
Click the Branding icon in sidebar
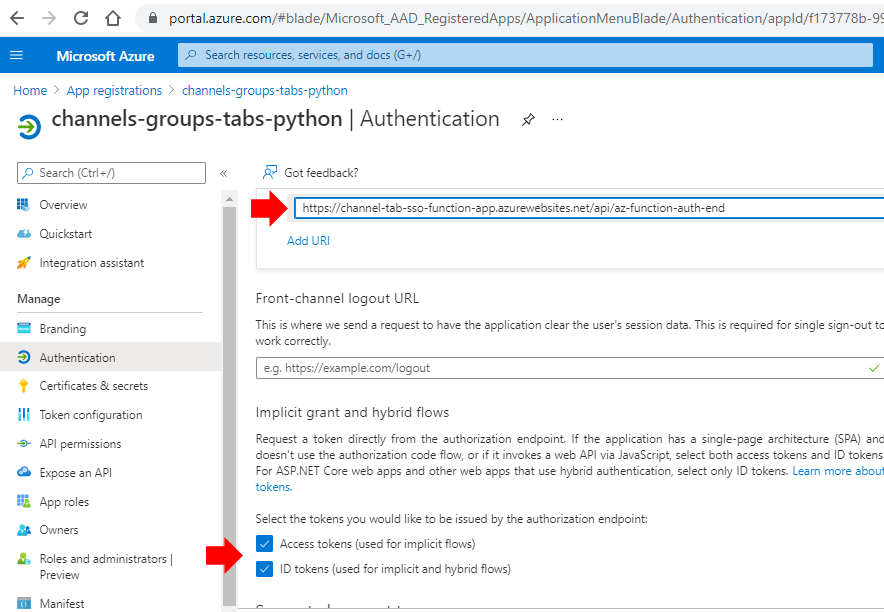pyautogui.click(x=24, y=329)
